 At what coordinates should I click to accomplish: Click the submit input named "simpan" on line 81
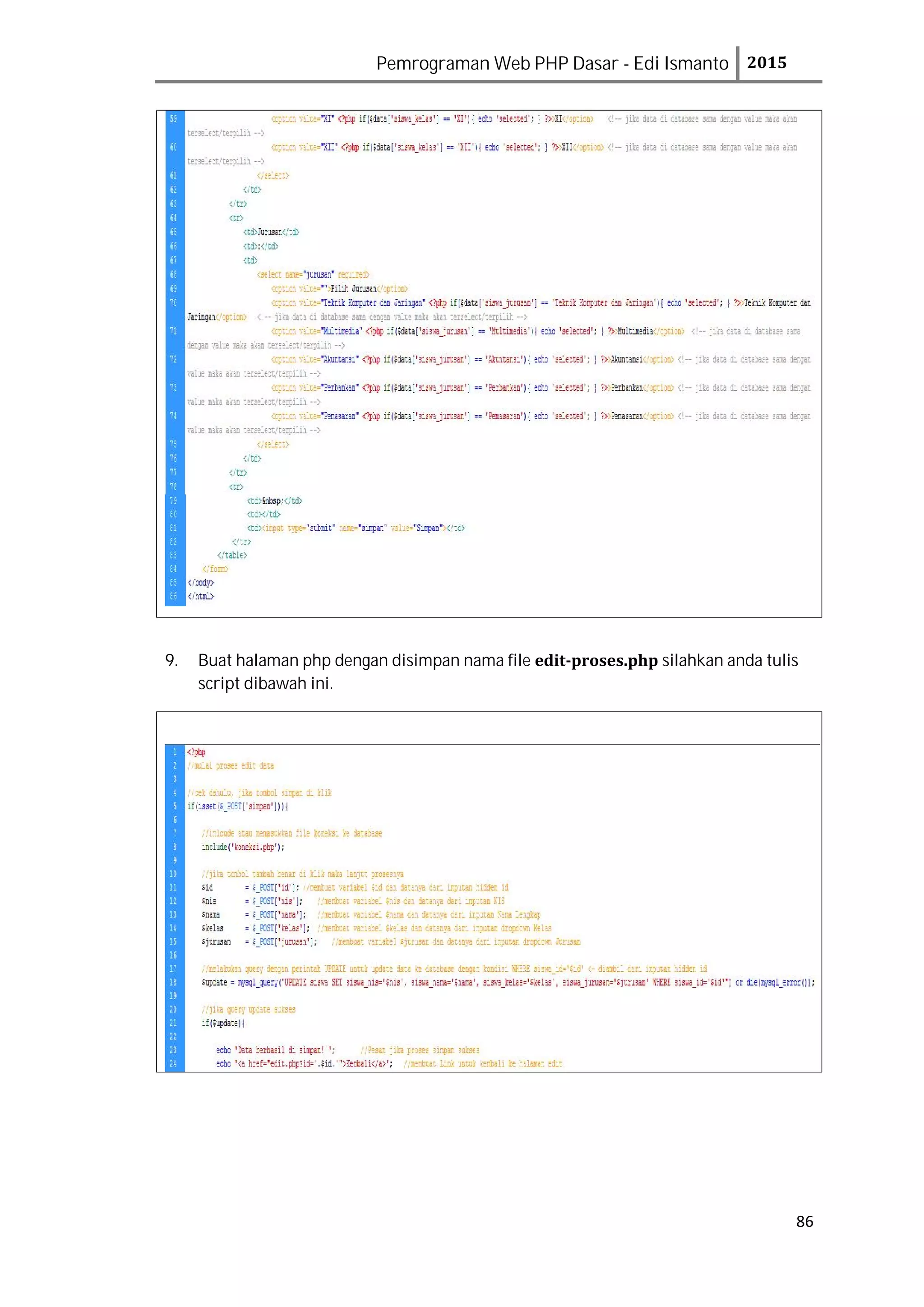coord(356,528)
